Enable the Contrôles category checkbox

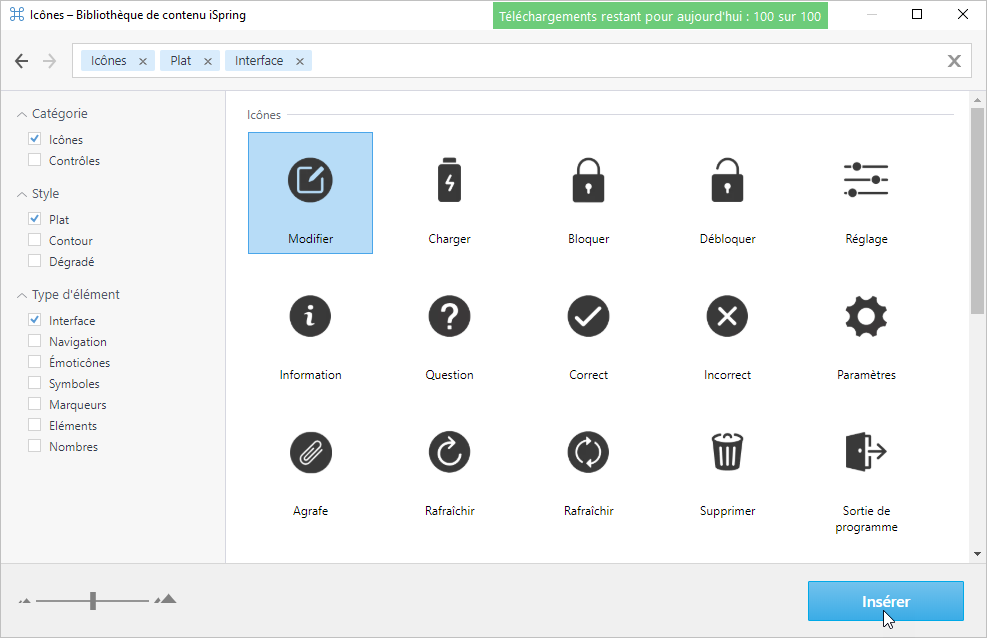point(35,160)
